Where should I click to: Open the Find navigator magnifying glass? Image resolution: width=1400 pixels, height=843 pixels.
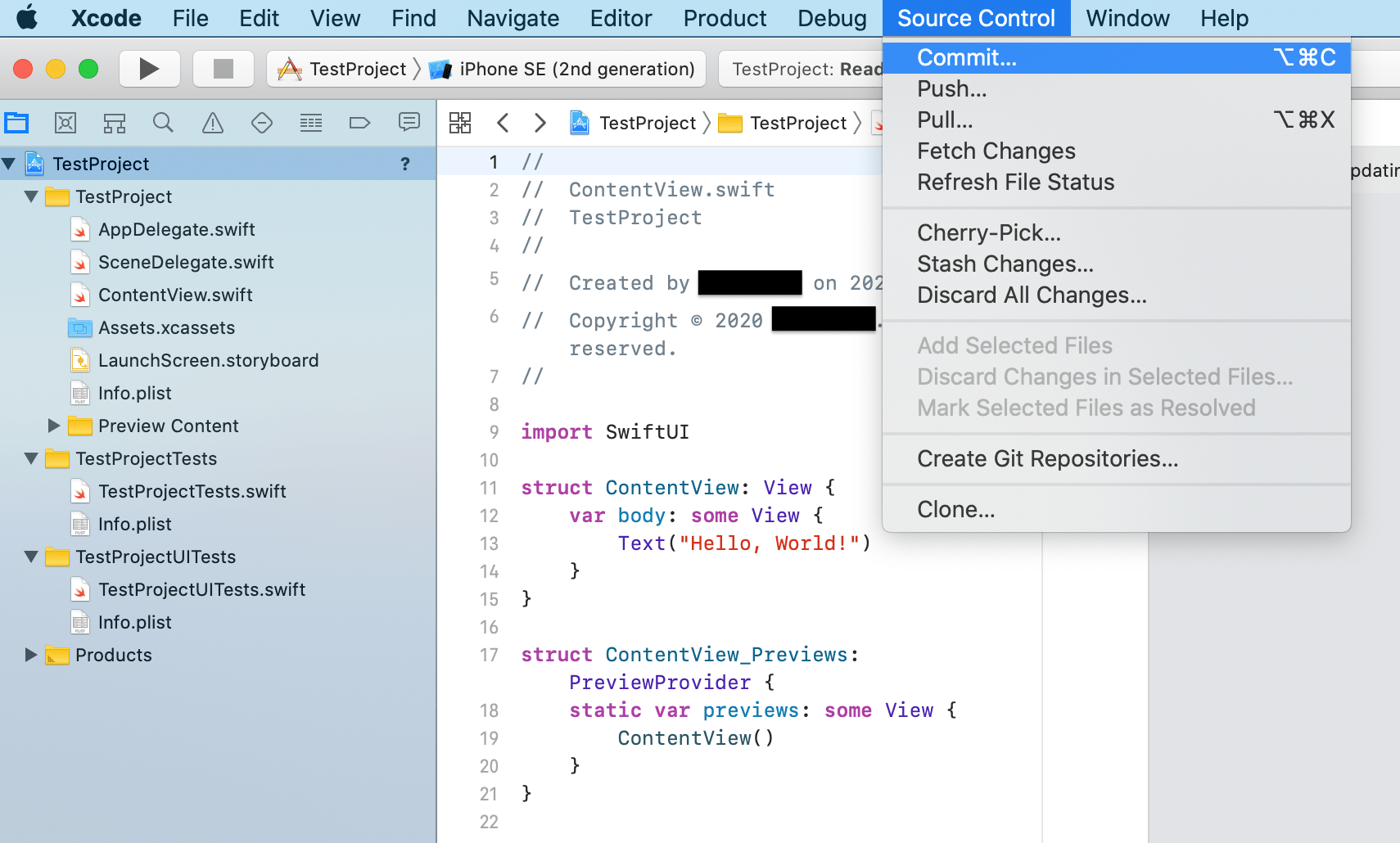coord(163,122)
